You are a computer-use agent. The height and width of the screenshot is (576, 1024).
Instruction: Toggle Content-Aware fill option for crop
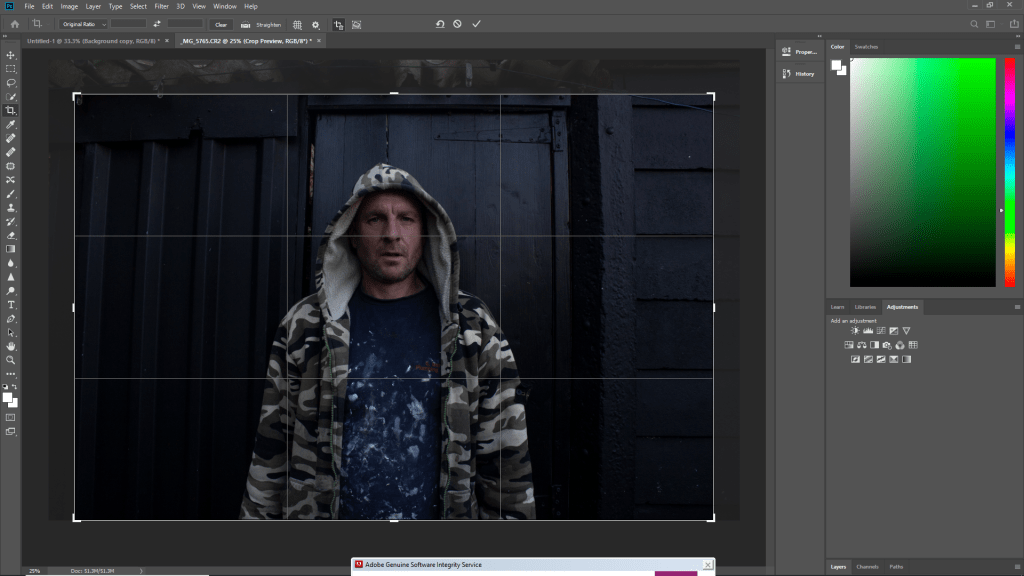[x=356, y=24]
